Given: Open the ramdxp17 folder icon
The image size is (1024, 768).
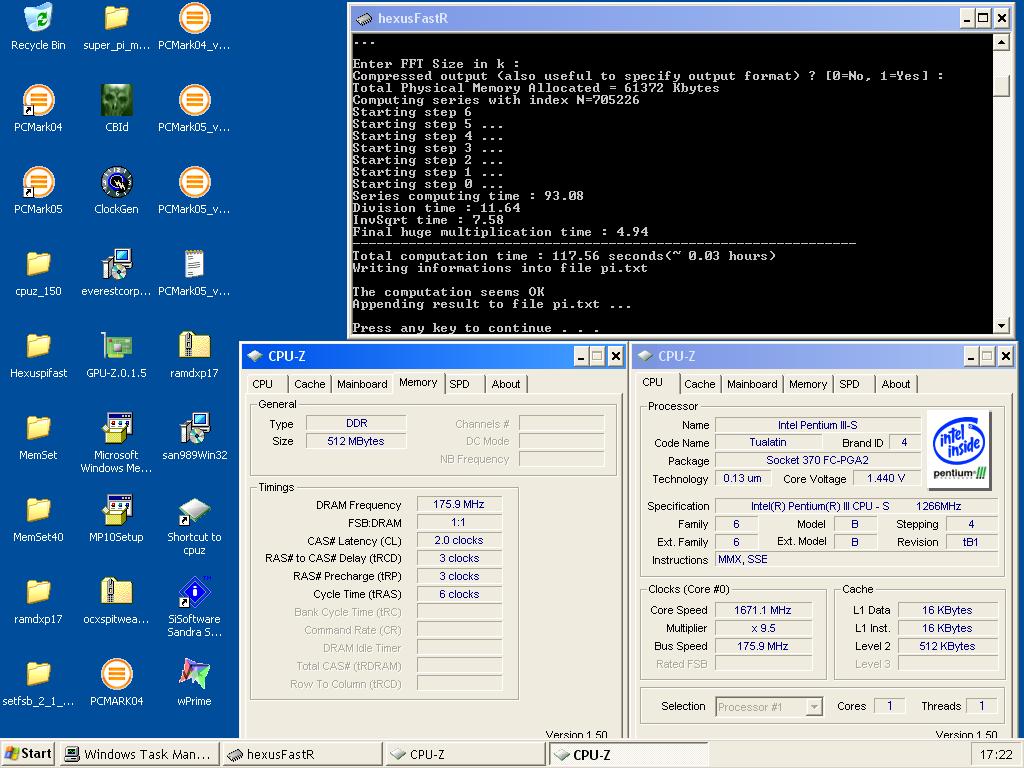Looking at the screenshot, I should [39, 592].
